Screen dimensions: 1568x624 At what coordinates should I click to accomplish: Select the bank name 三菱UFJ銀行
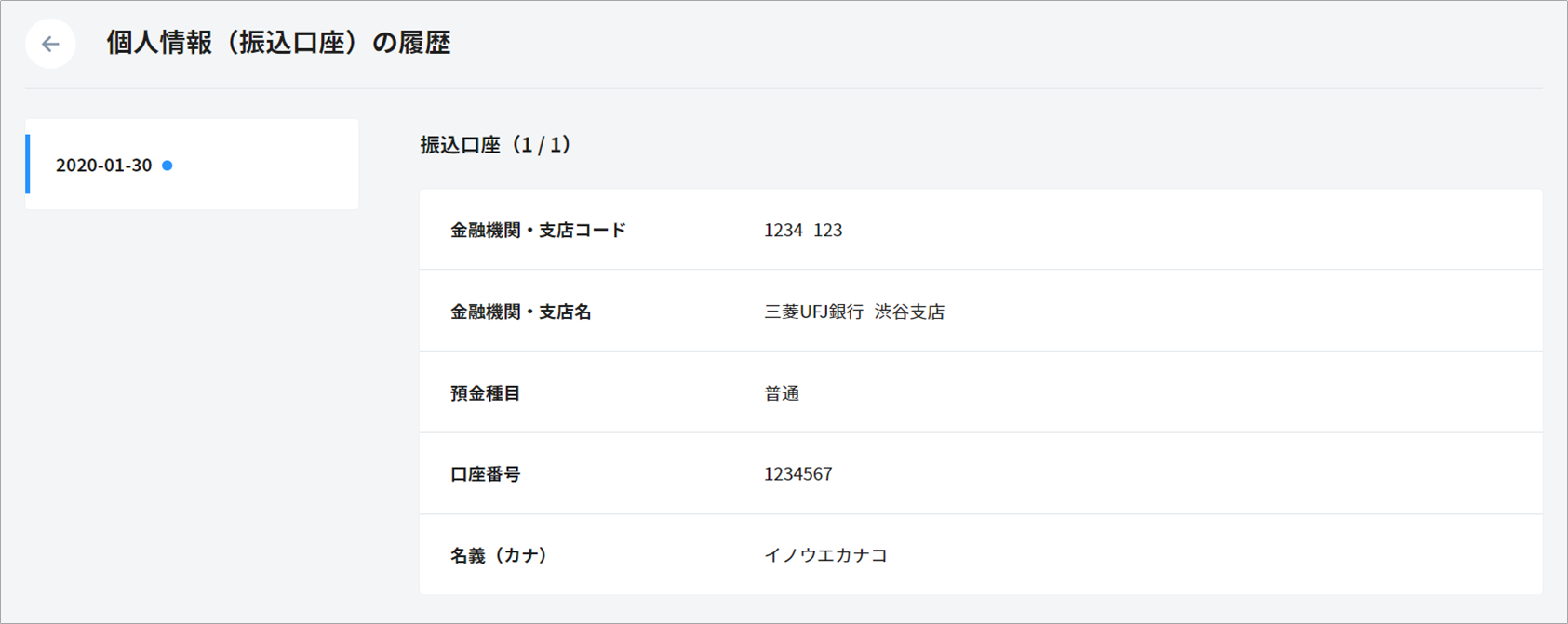(x=813, y=312)
